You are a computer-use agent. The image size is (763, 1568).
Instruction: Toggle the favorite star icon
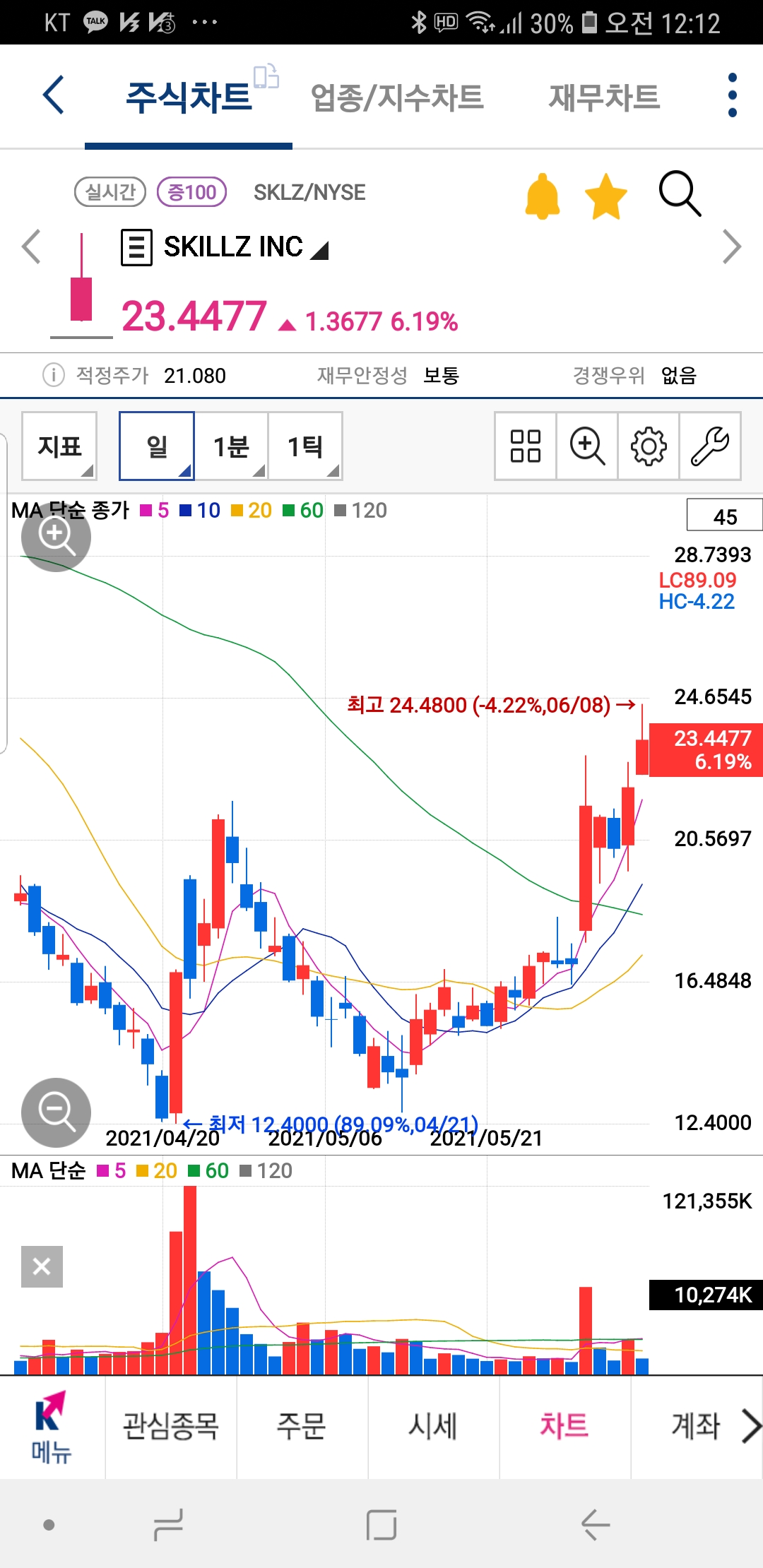[606, 197]
